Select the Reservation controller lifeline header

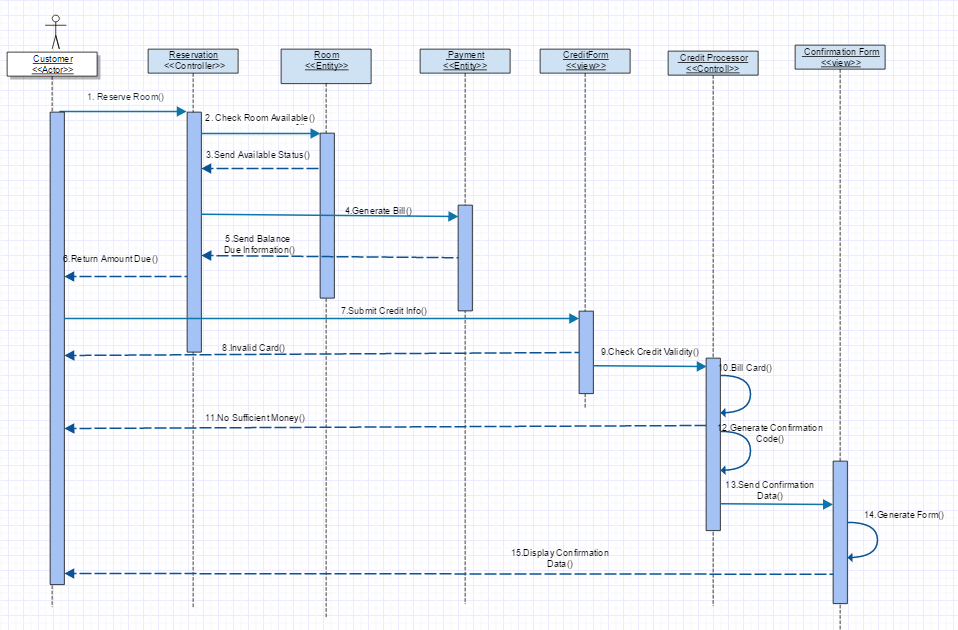coord(194,60)
